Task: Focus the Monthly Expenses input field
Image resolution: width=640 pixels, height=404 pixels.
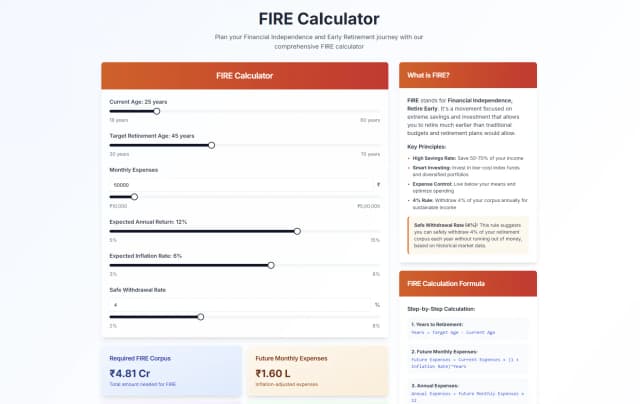Action: click(x=240, y=185)
